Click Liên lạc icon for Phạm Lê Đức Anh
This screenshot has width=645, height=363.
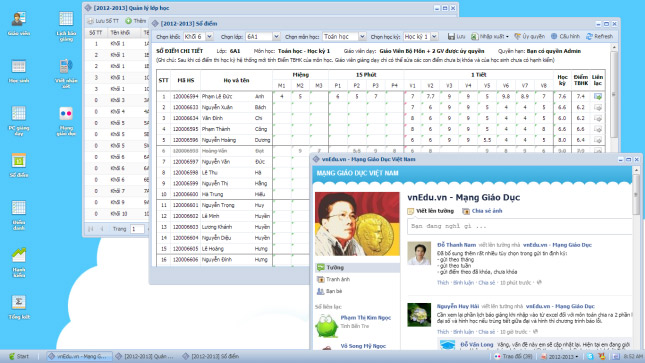(x=598, y=96)
